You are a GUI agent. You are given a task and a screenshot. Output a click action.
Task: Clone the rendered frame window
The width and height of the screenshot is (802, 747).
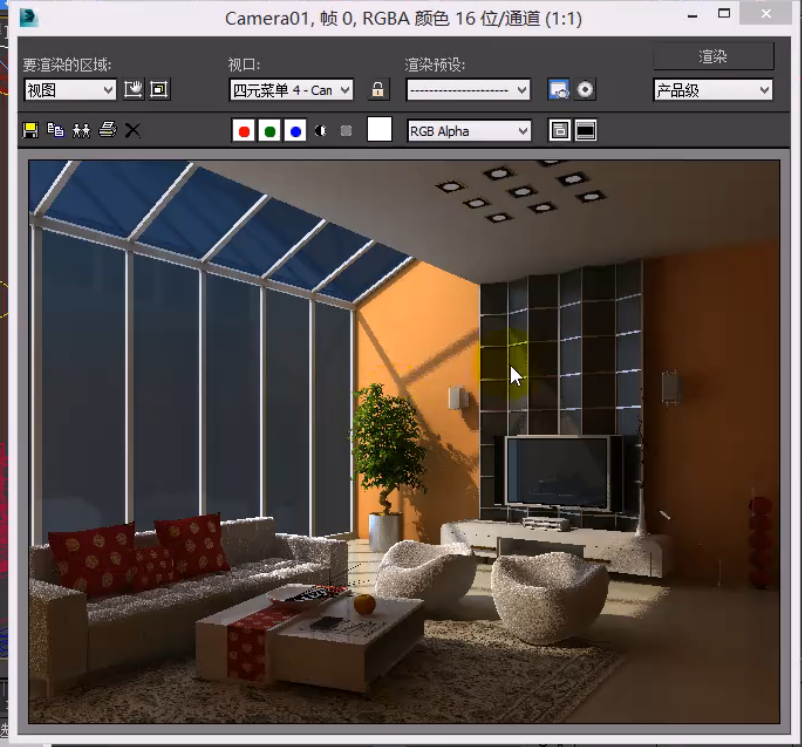[x=81, y=130]
